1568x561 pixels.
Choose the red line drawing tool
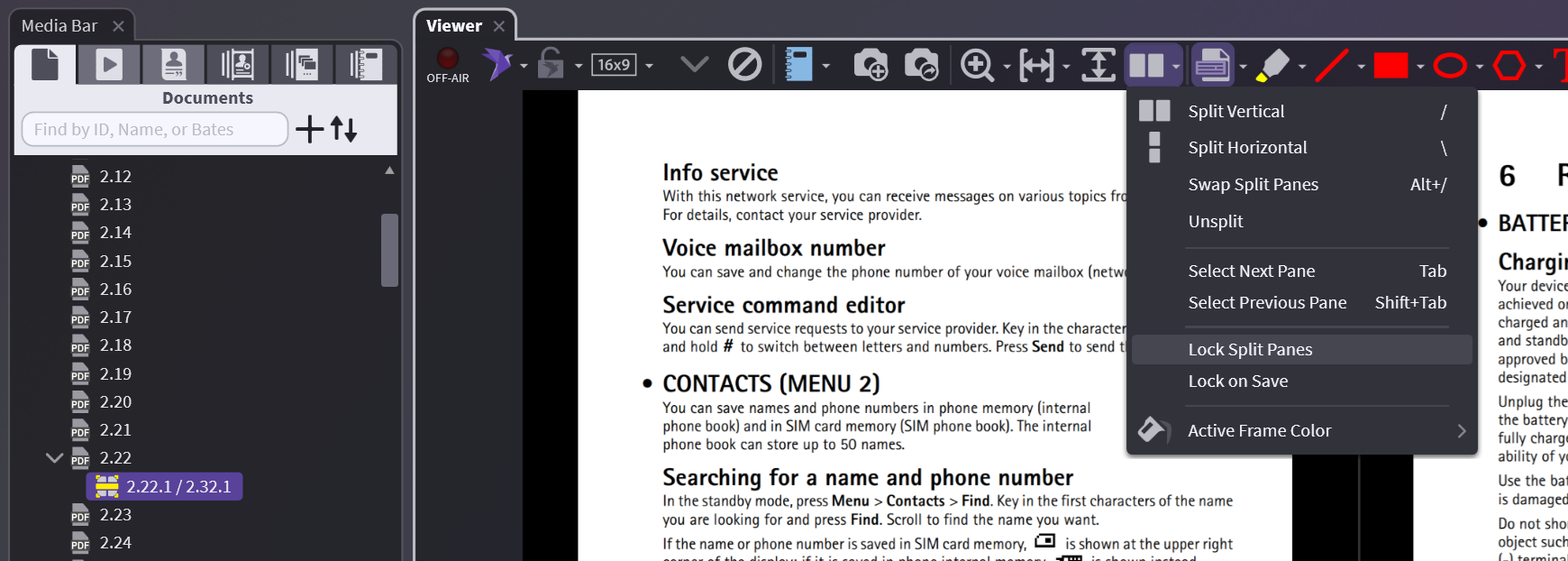click(x=1331, y=65)
